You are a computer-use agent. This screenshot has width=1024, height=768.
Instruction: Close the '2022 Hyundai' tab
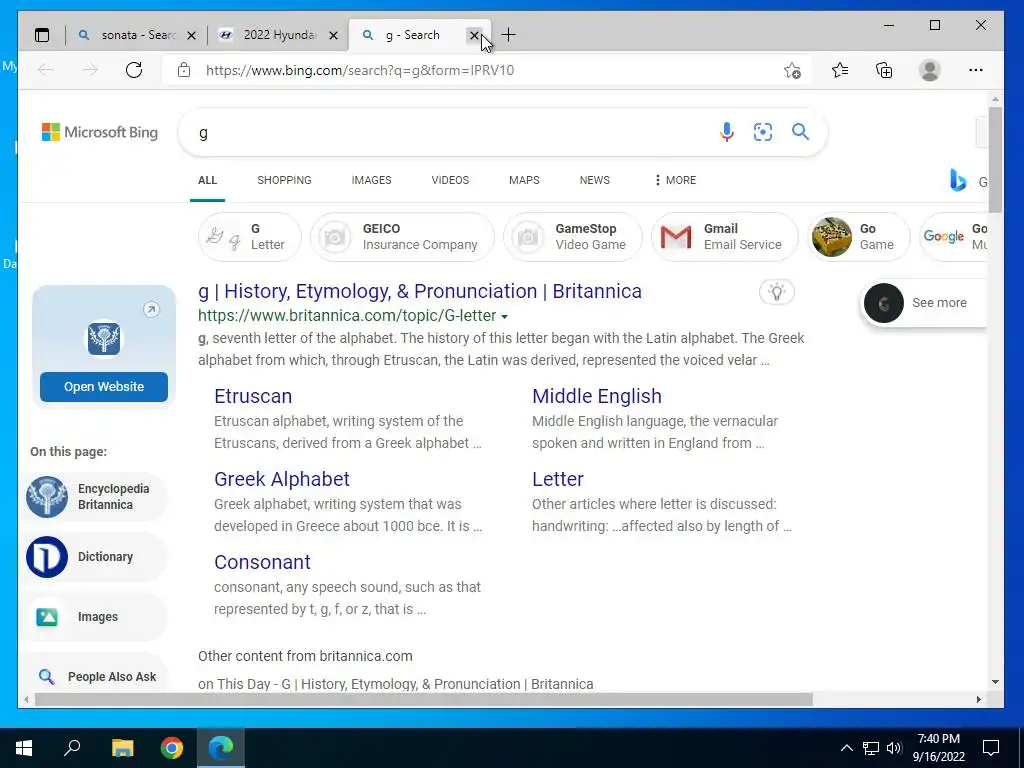click(333, 35)
